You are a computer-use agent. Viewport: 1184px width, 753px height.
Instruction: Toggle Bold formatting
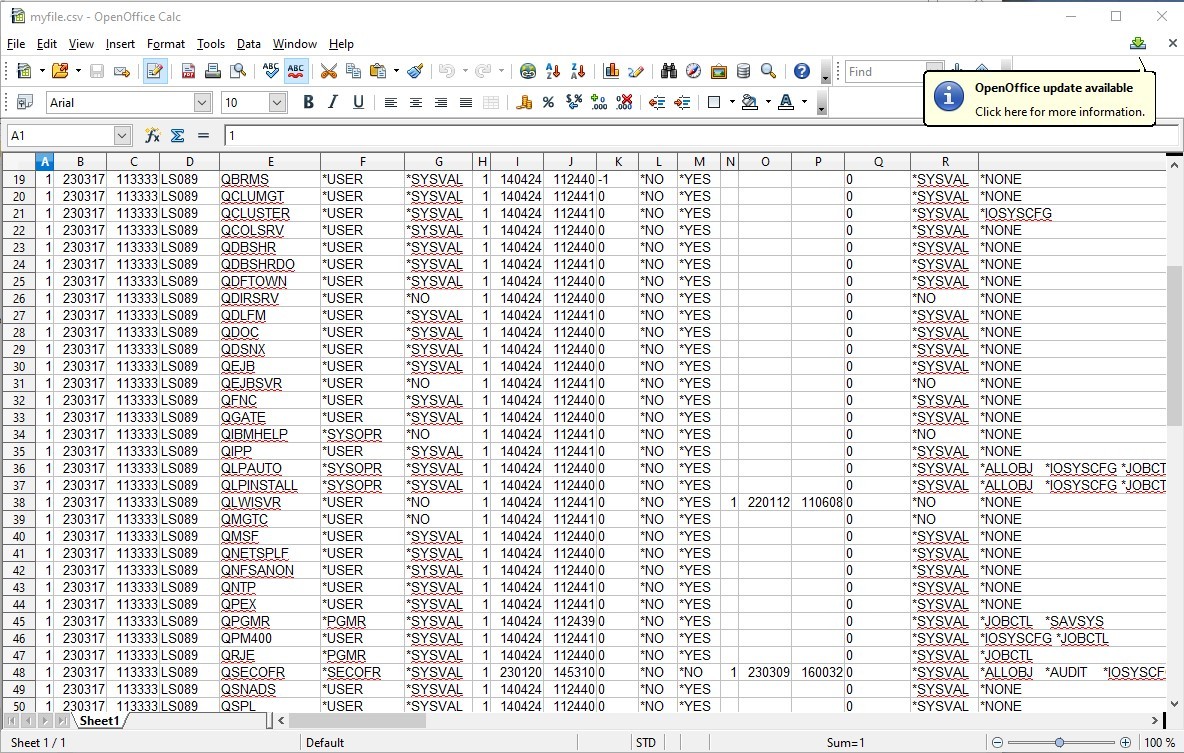point(308,102)
